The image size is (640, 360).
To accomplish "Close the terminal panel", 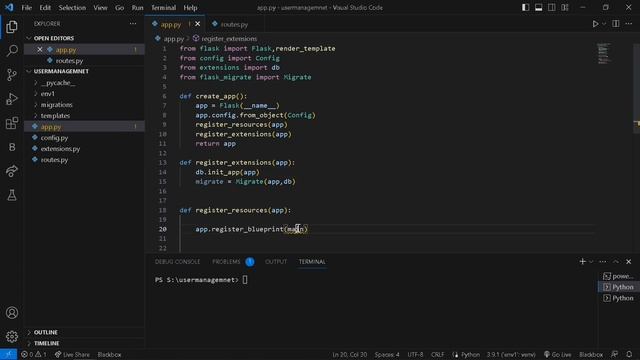I will 629,261.
